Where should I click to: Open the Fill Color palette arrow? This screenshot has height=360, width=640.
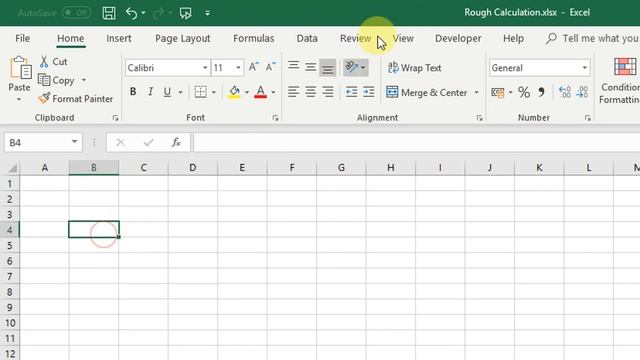pyautogui.click(x=247, y=92)
